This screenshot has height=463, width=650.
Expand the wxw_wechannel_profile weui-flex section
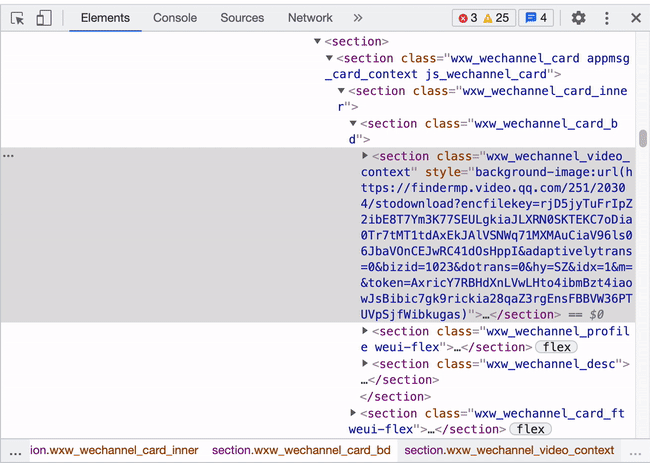[365, 331]
